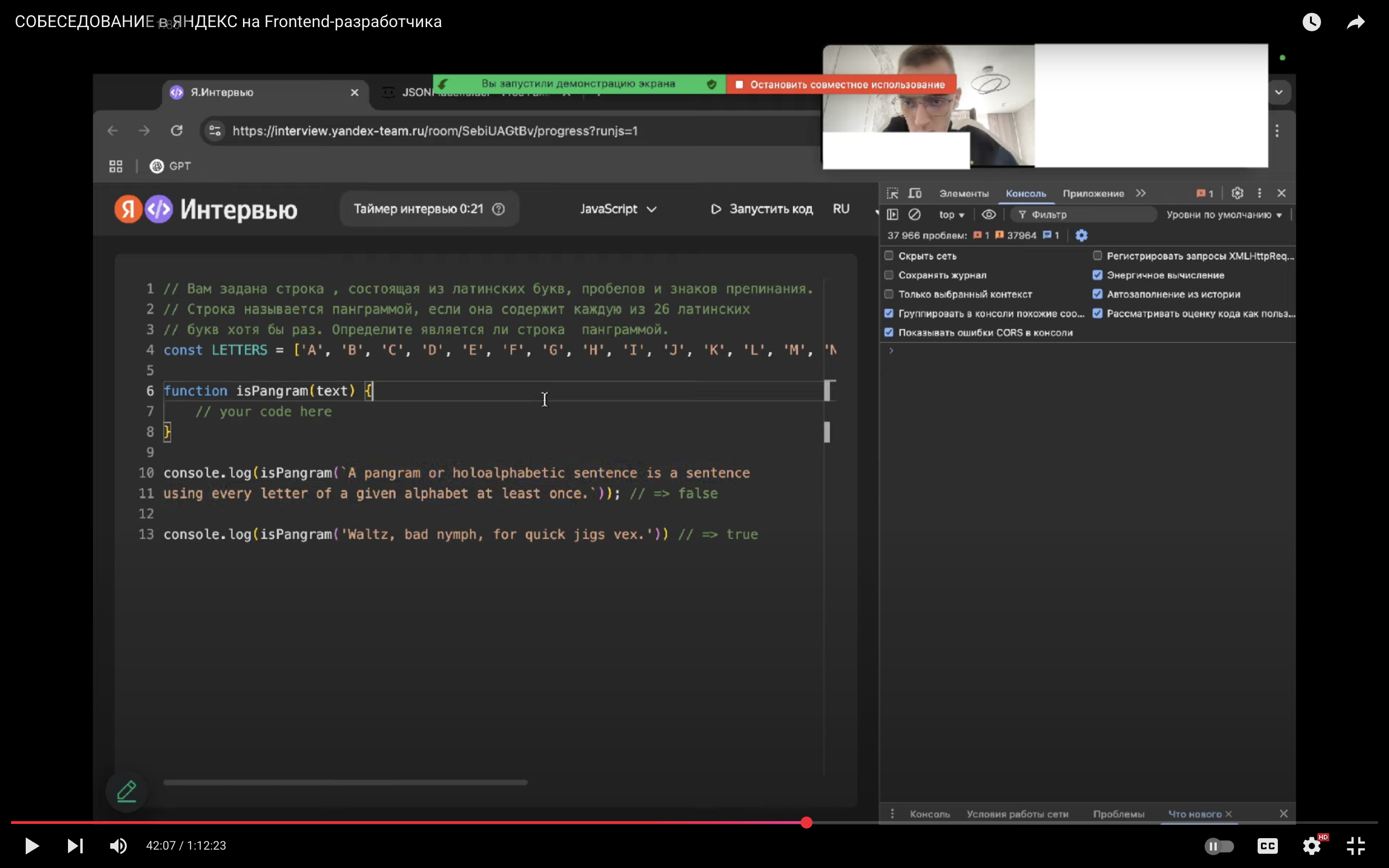Open Watch later clock icon
1389x868 pixels.
pos(1311,23)
